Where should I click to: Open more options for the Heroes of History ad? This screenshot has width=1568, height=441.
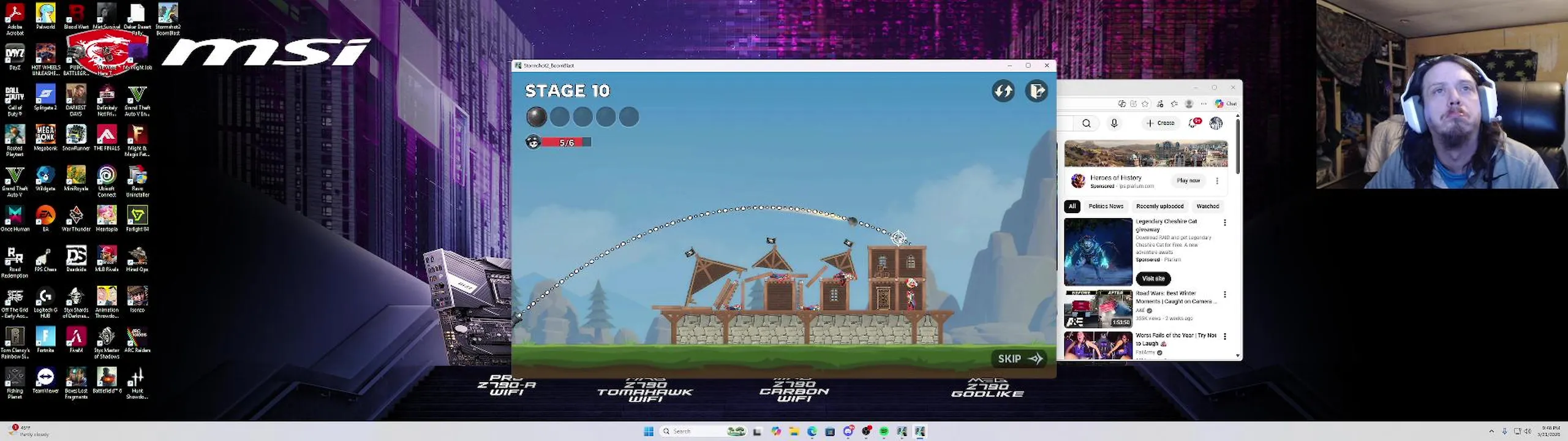click(1217, 181)
